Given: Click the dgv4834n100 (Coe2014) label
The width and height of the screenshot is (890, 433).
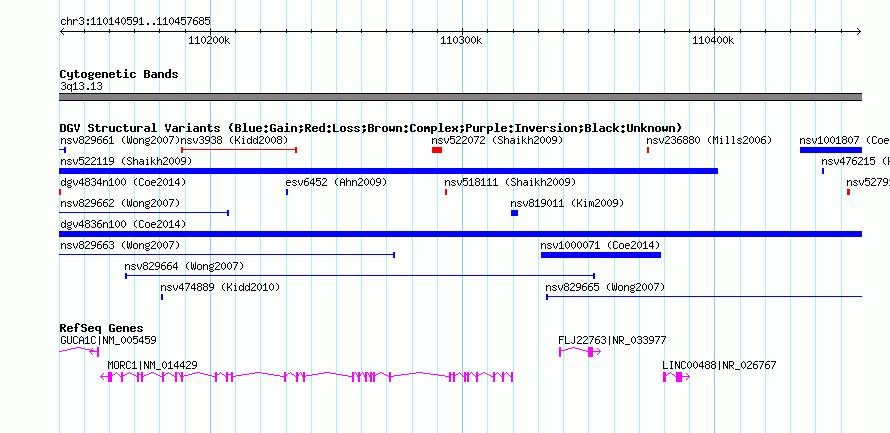Looking at the screenshot, I should pos(123,183).
